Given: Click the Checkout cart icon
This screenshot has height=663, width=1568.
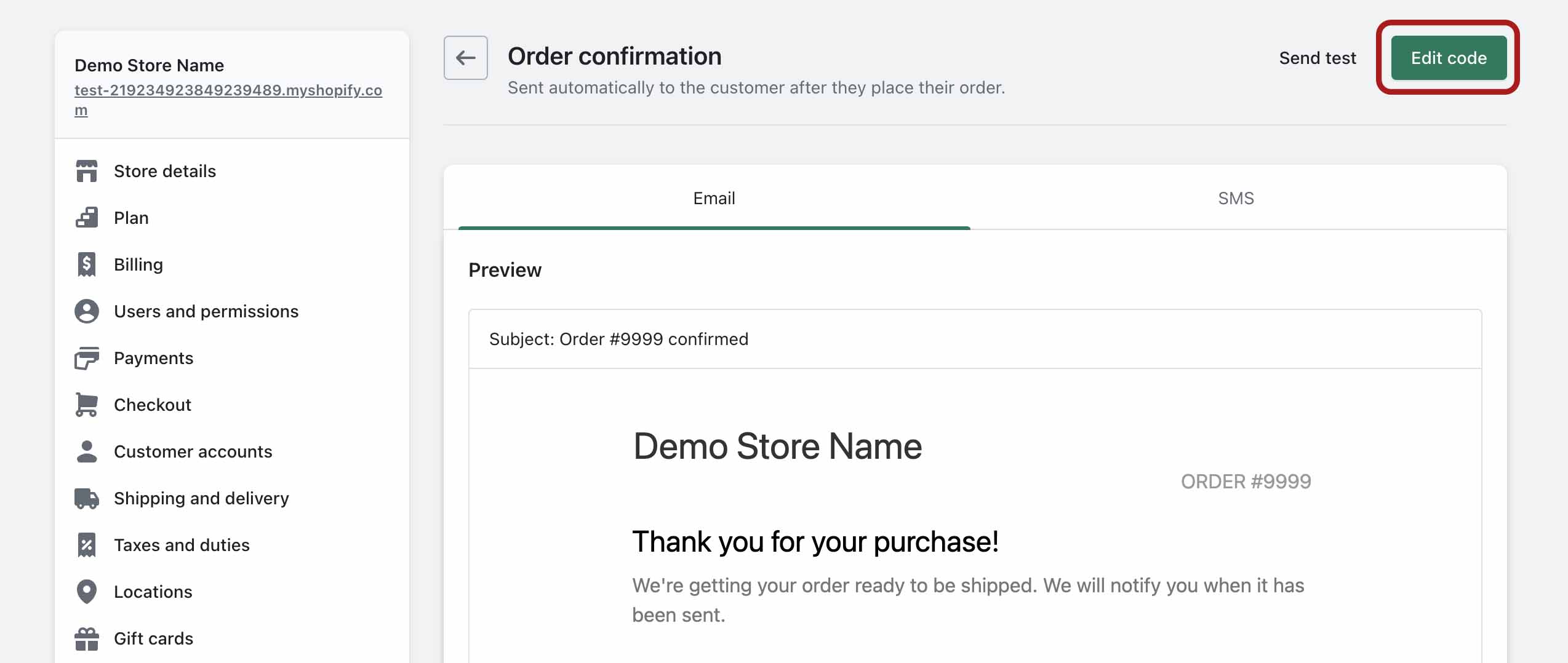Looking at the screenshot, I should click(x=87, y=405).
